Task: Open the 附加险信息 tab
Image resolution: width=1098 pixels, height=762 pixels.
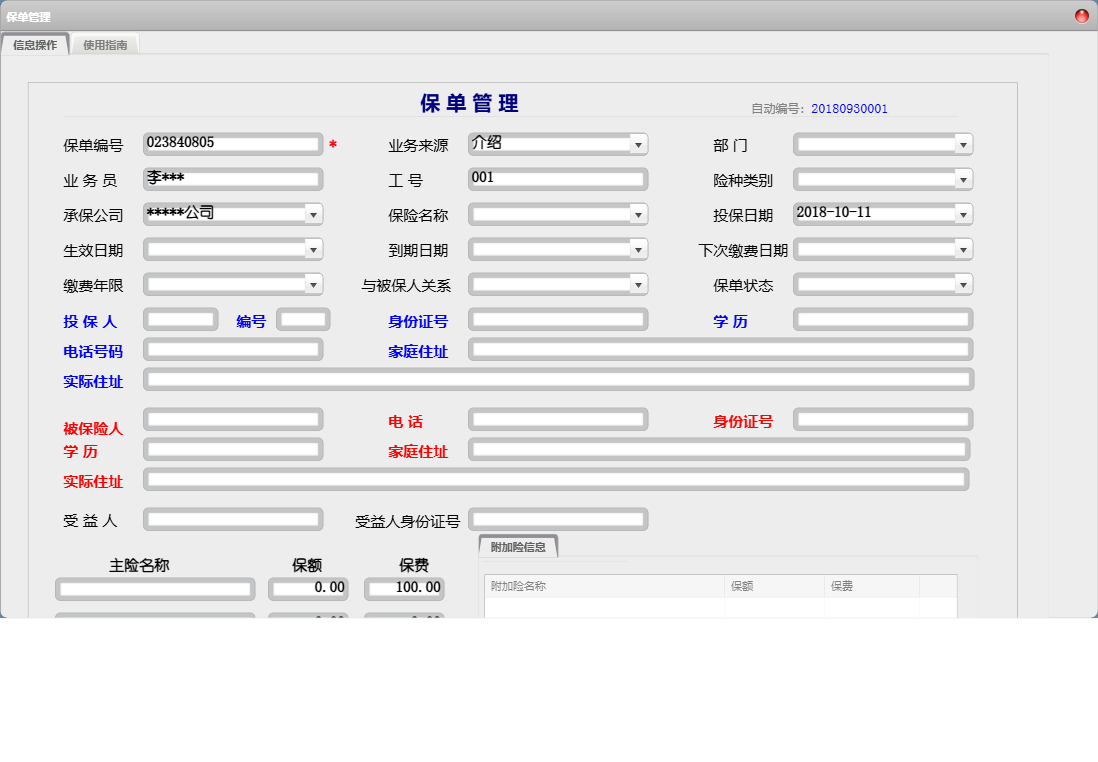Action: (x=518, y=547)
